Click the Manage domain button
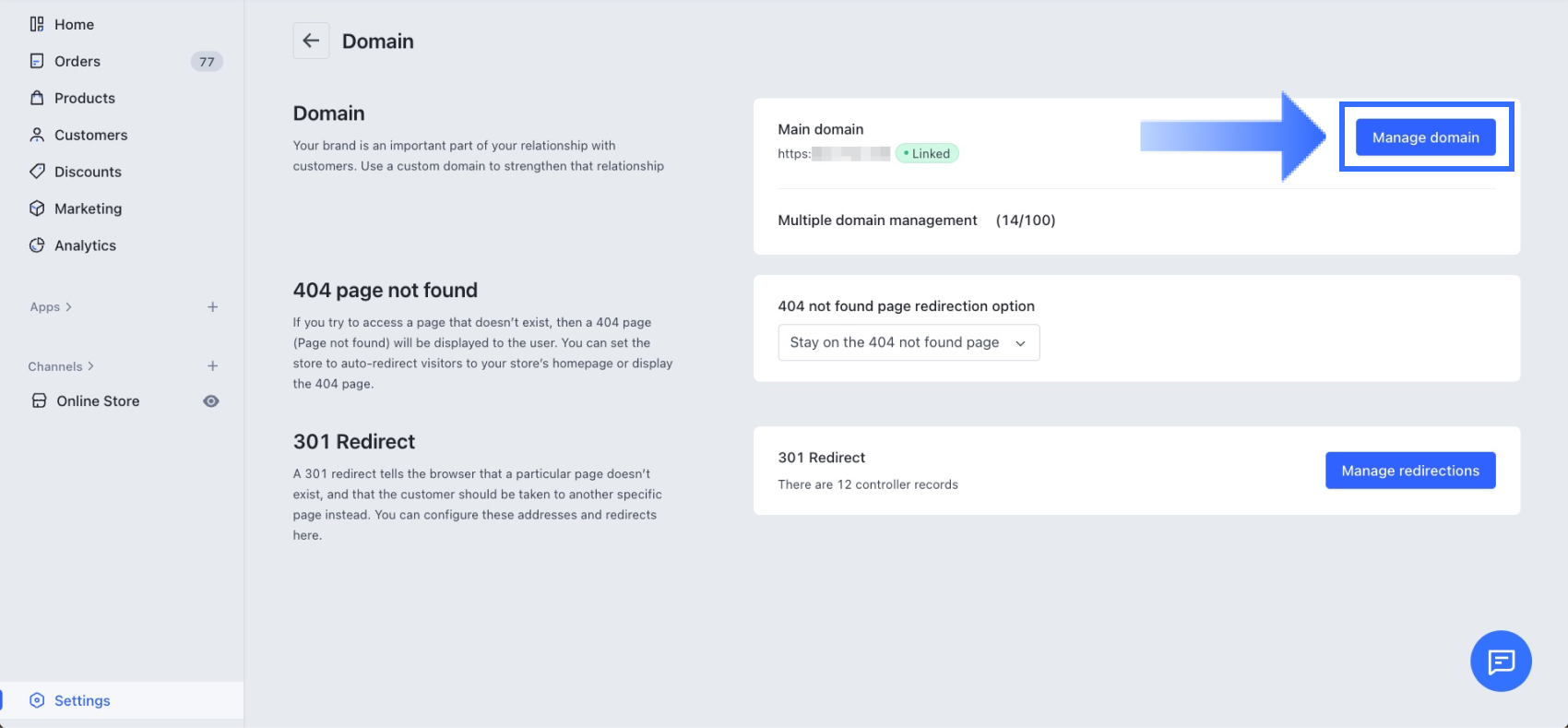The width and height of the screenshot is (1568, 728). pyautogui.click(x=1425, y=137)
